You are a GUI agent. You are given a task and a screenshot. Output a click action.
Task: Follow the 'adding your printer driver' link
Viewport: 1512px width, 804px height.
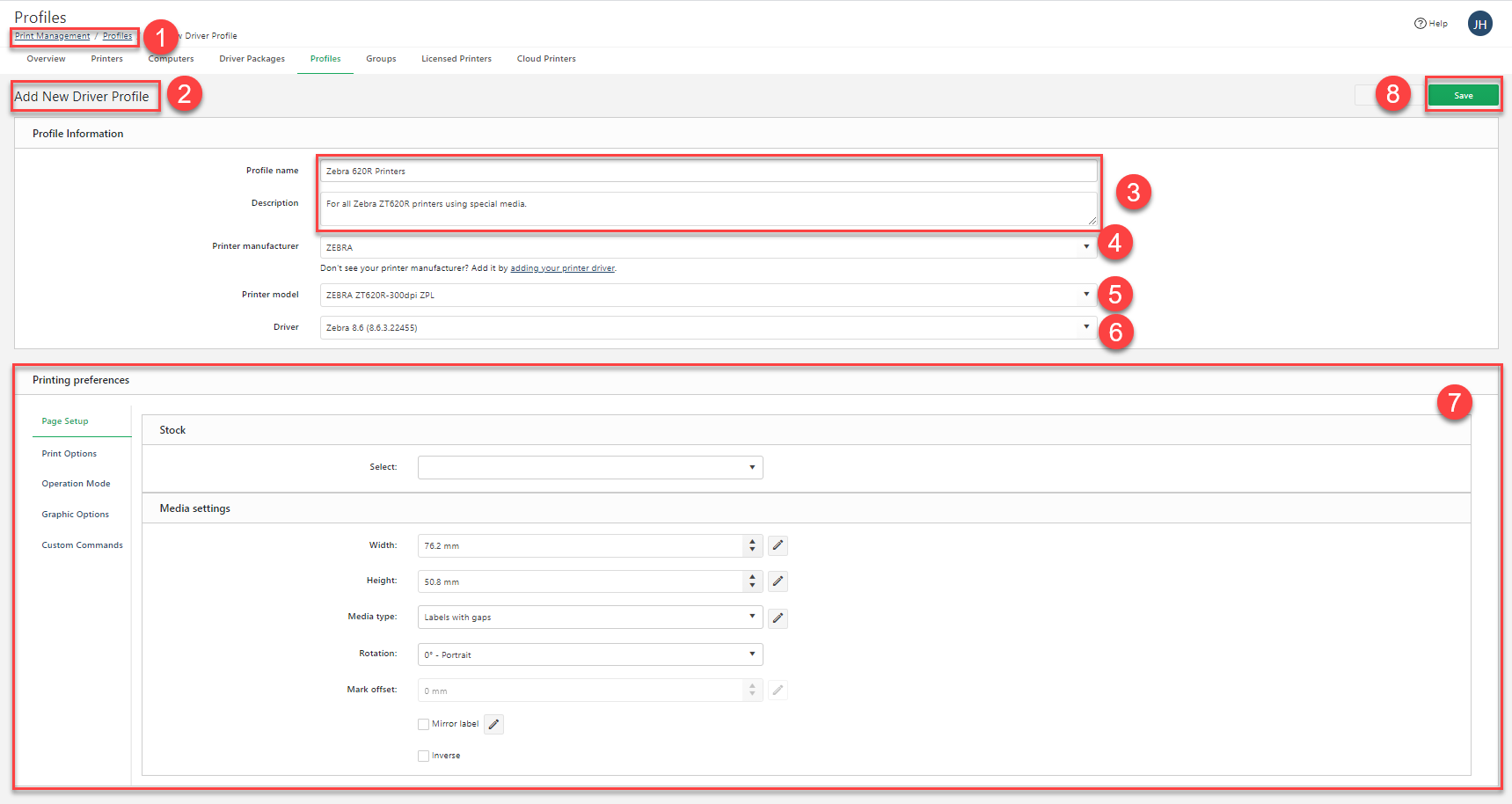point(562,268)
